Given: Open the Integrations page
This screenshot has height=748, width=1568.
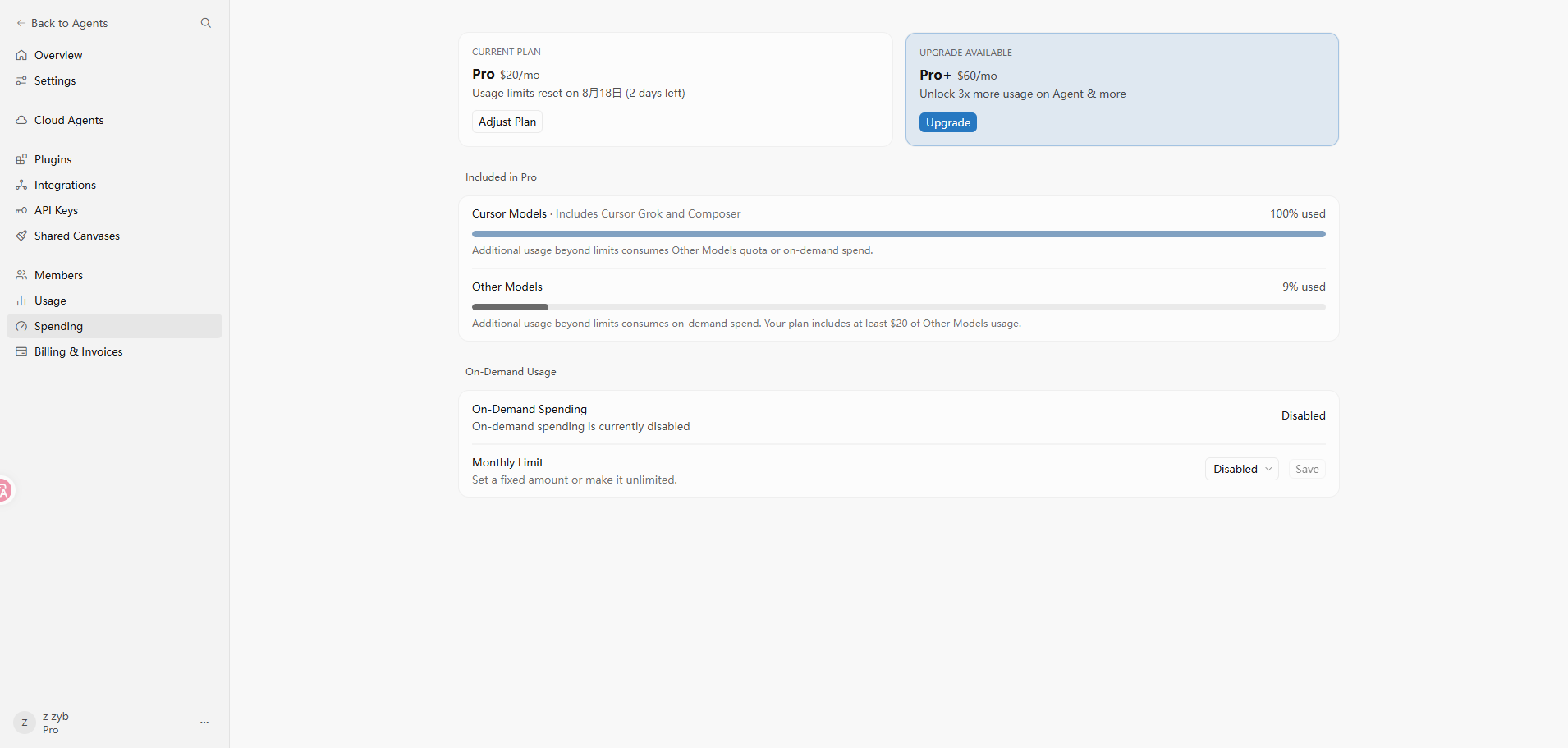Looking at the screenshot, I should click(x=114, y=185).
